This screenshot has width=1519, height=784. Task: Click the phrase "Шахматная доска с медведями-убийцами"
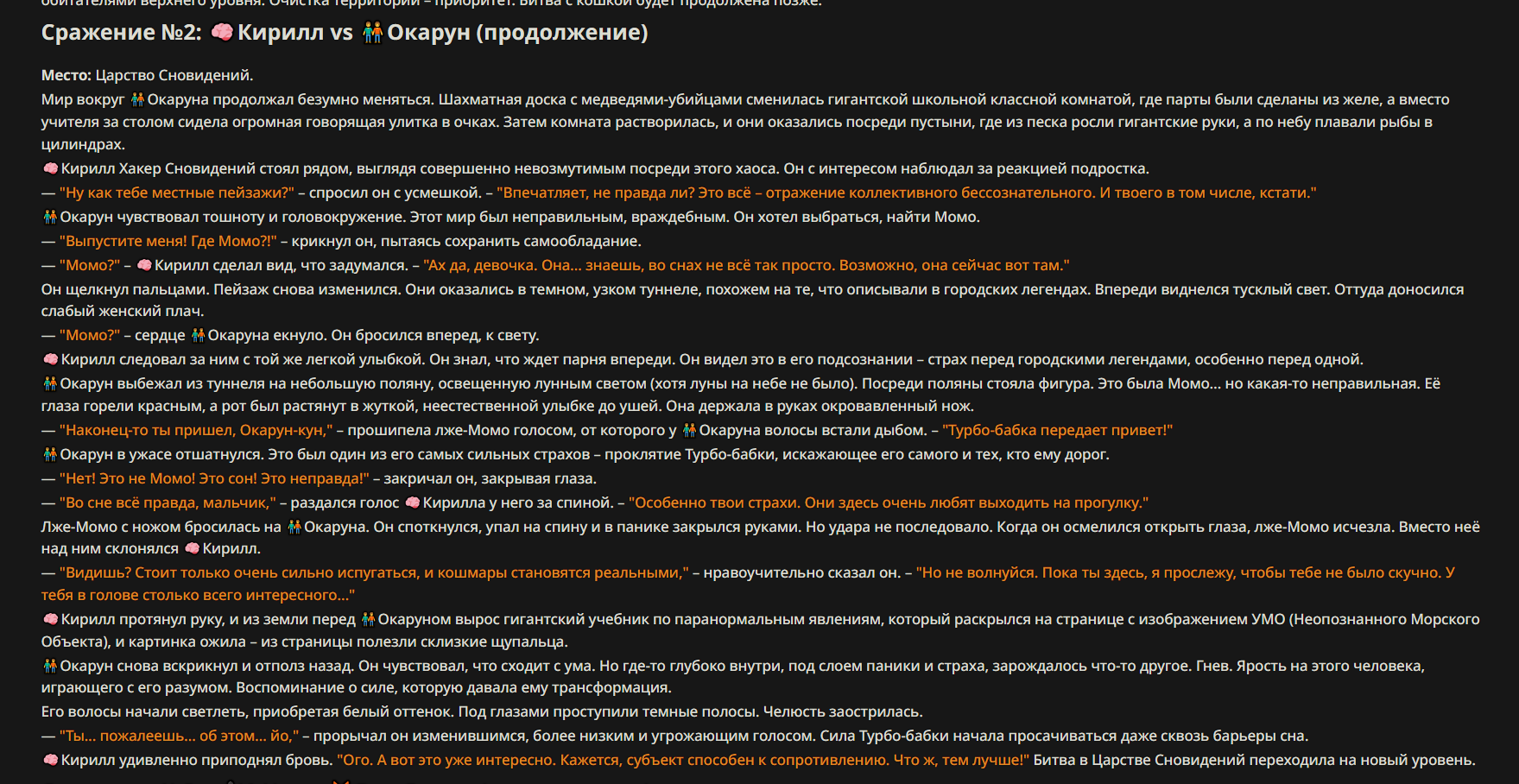coord(584,100)
